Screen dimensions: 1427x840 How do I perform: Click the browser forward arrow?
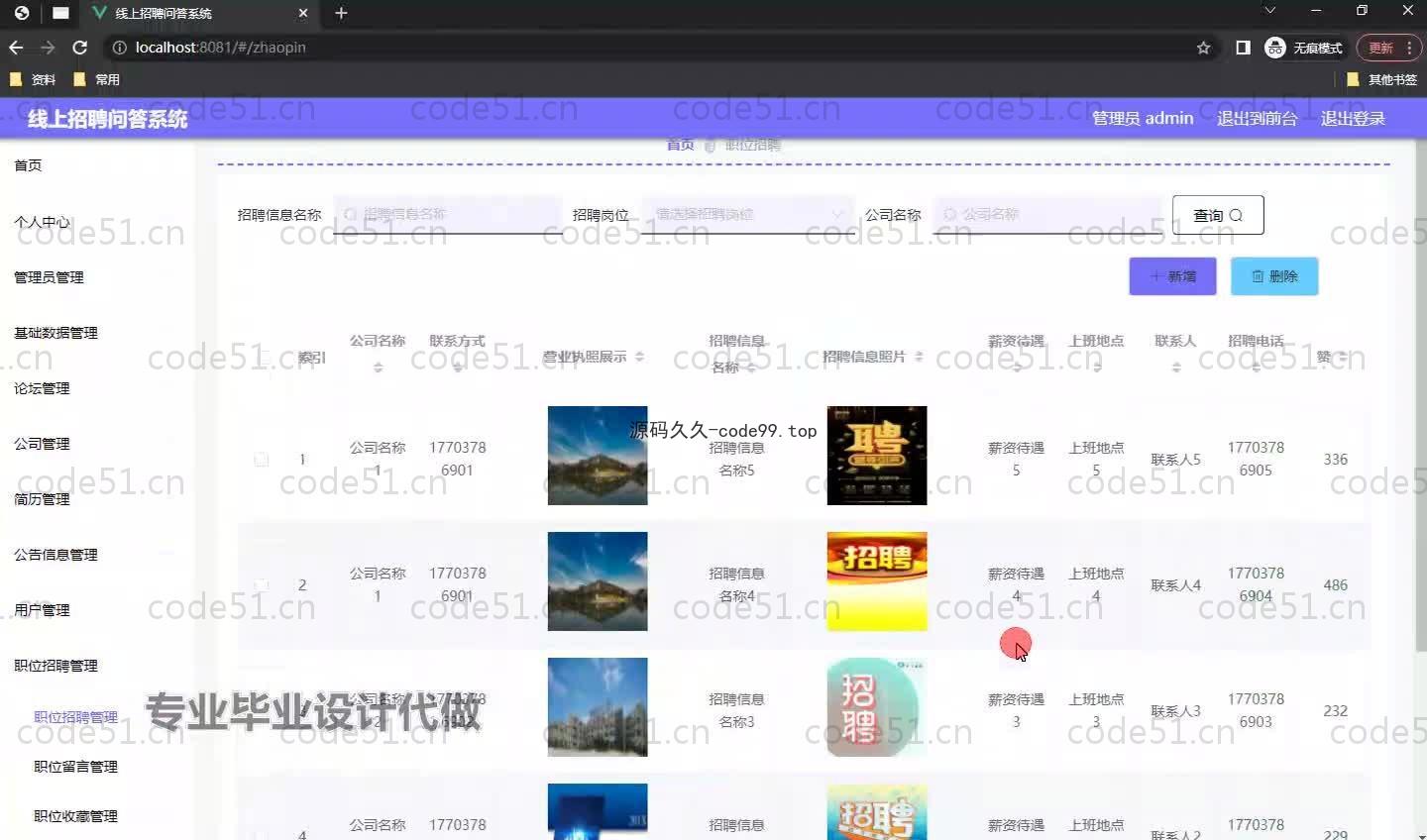pos(48,48)
